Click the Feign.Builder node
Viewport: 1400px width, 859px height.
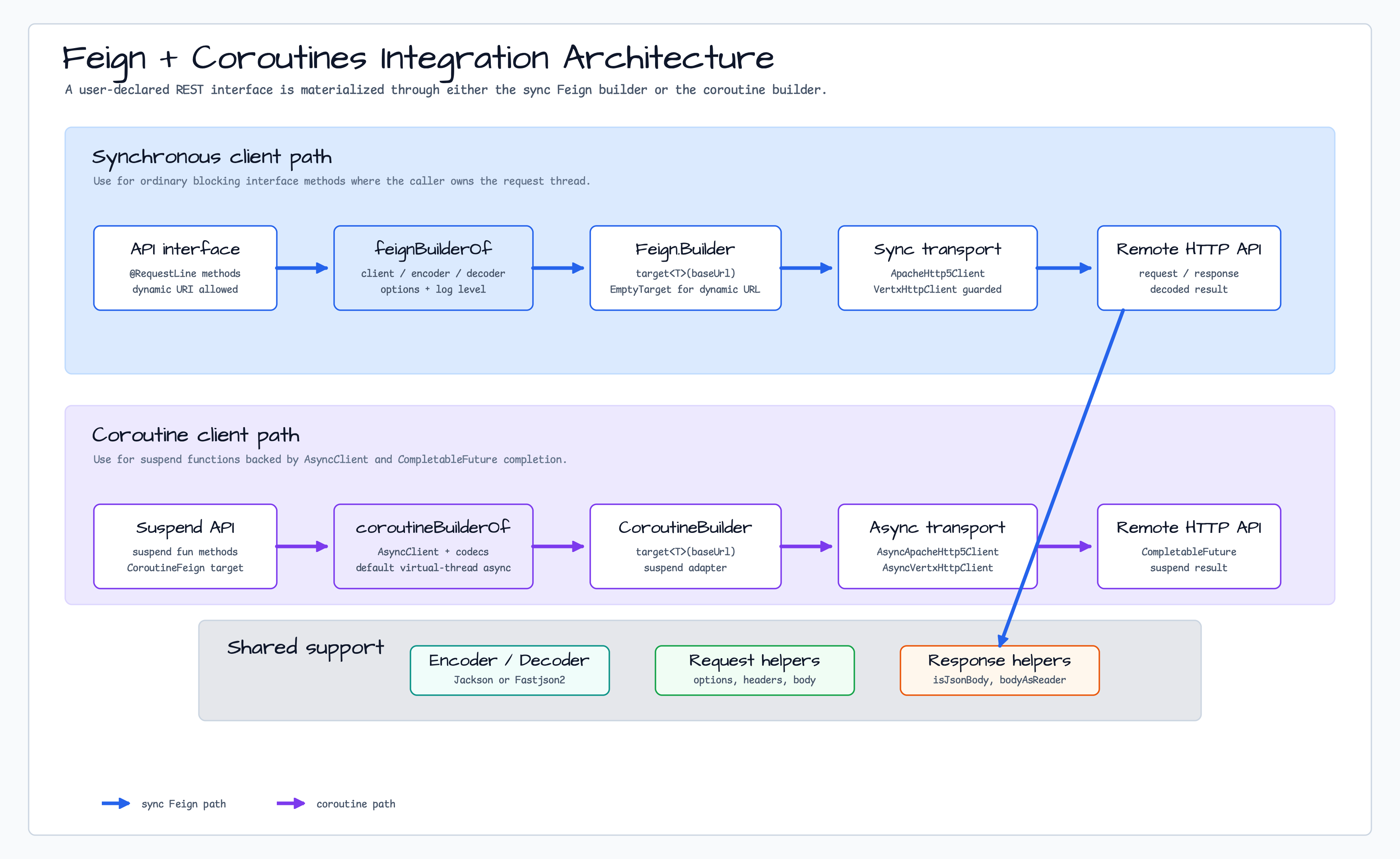point(685,268)
